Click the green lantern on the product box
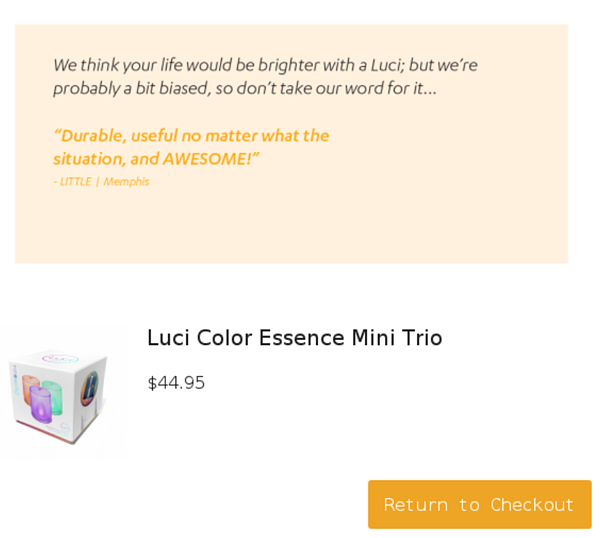 [52, 392]
